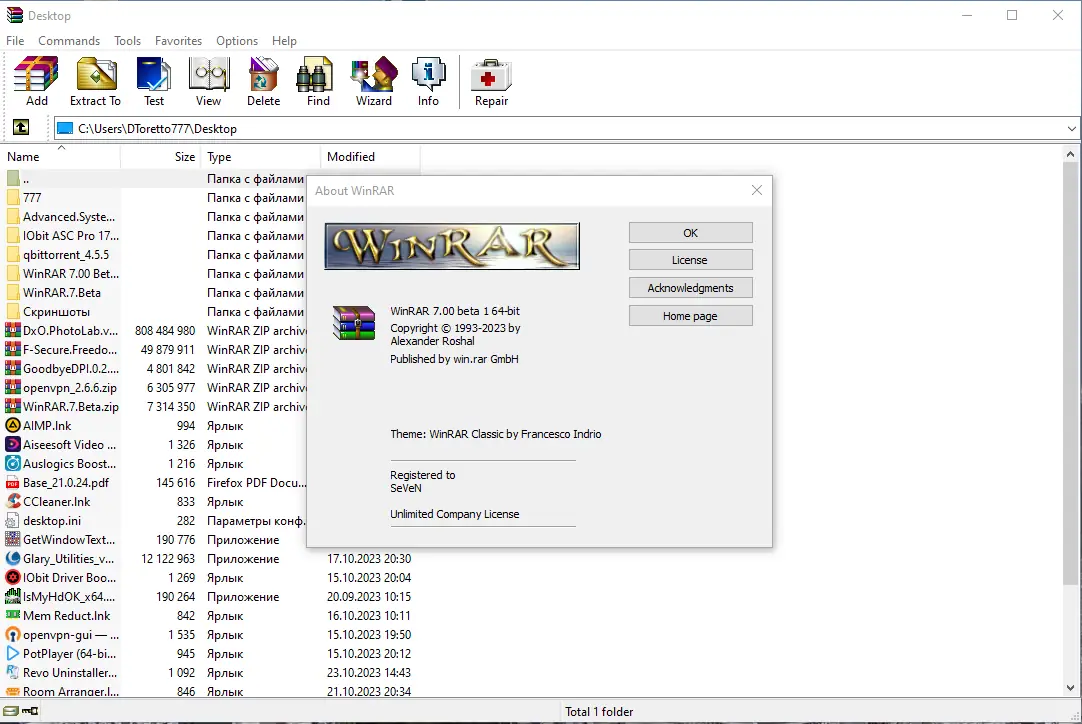Click the disk icon in status bar
Image resolution: width=1082 pixels, height=724 pixels.
[10, 711]
